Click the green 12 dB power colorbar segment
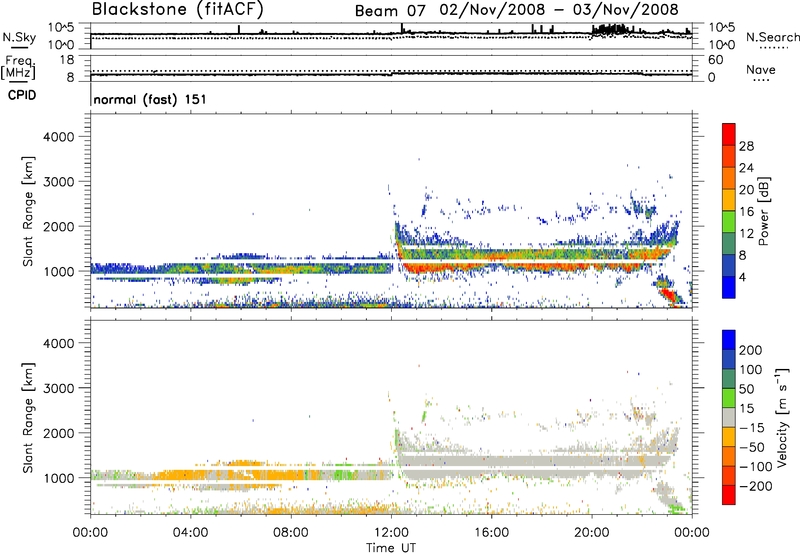 tap(729, 222)
